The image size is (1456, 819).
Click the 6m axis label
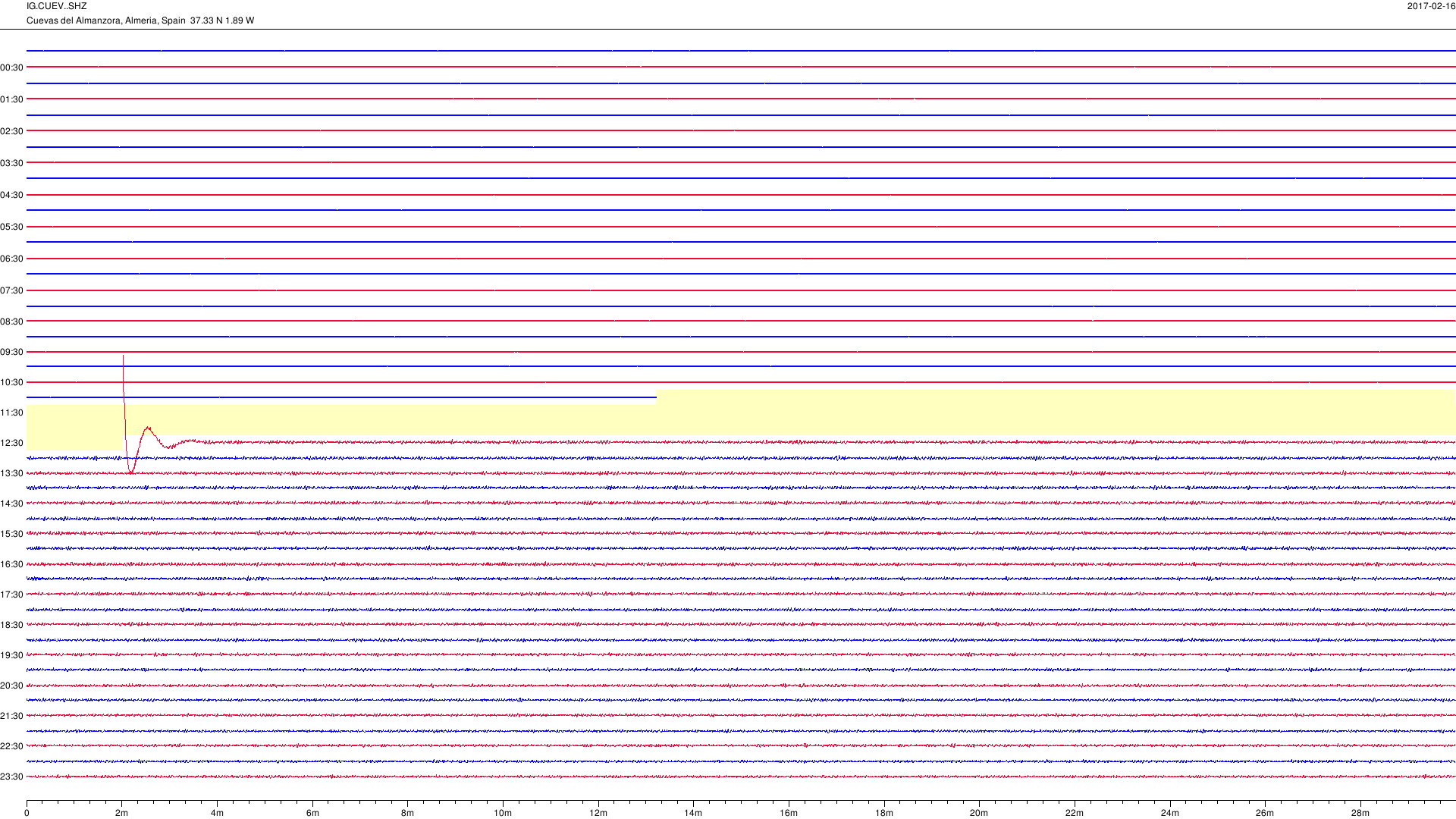pos(312,813)
